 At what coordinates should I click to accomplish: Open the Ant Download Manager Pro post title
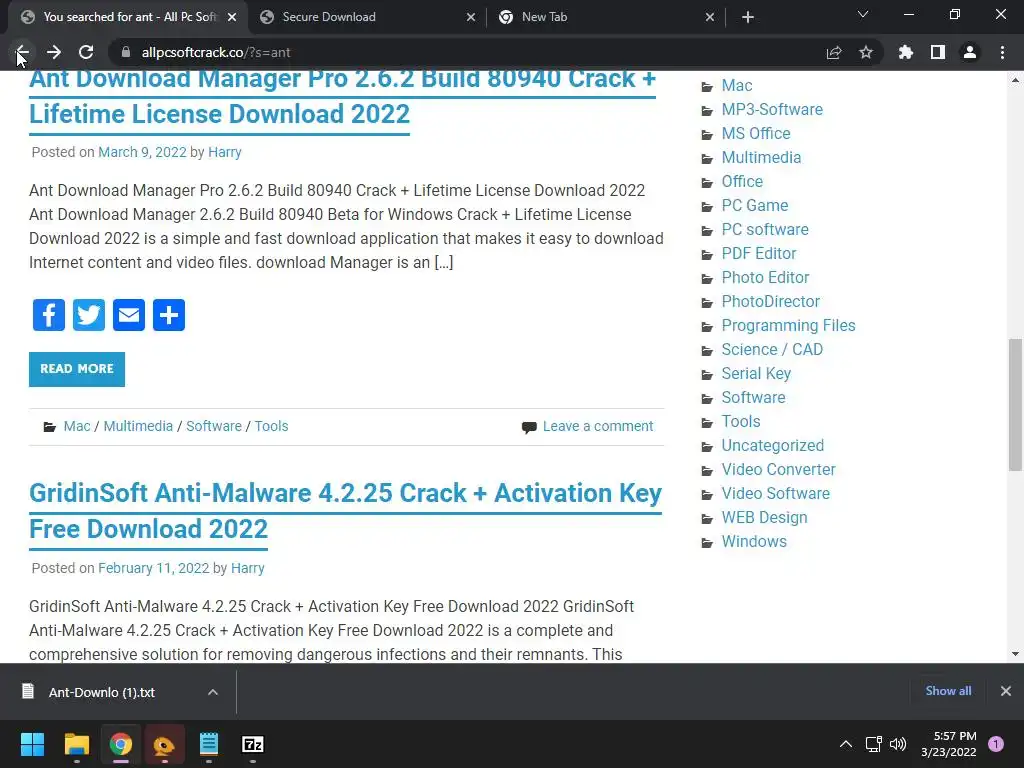click(x=342, y=96)
